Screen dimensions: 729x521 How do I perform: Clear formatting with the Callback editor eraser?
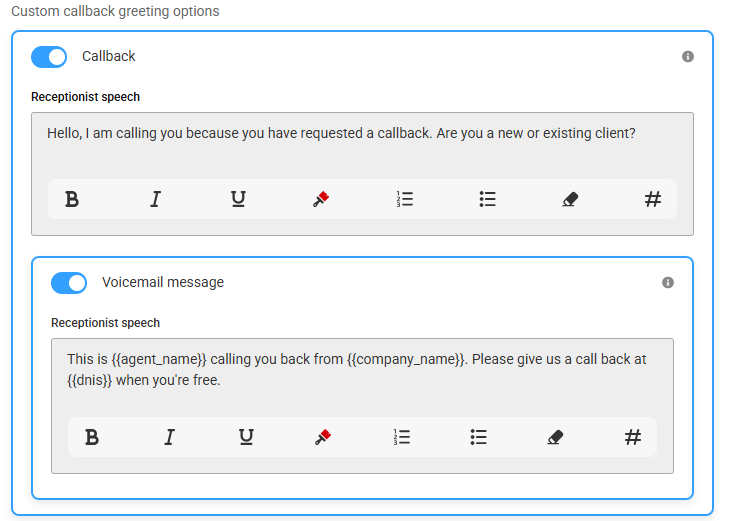[570, 199]
